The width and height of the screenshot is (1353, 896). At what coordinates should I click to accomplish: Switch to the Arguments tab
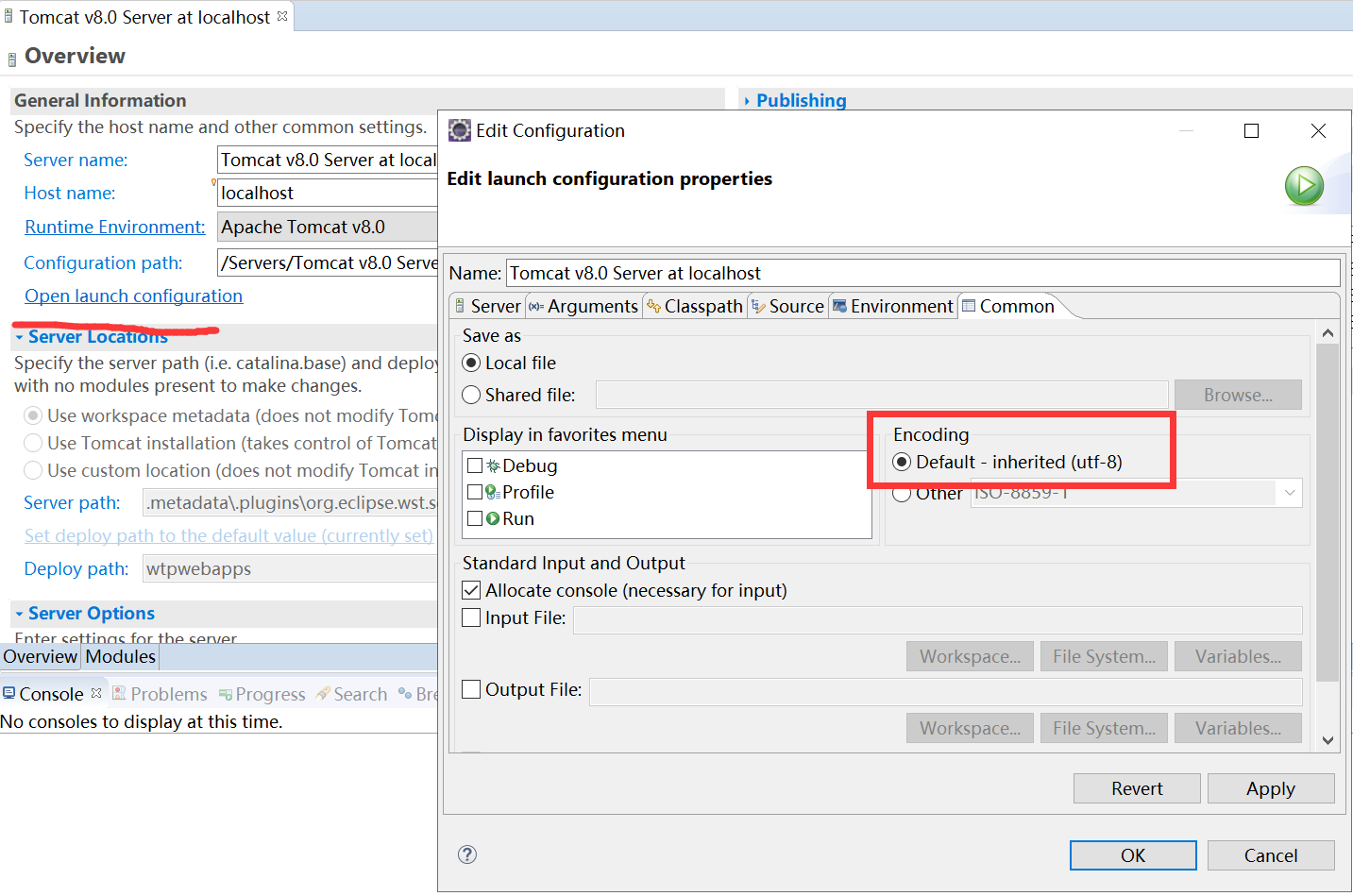583,306
